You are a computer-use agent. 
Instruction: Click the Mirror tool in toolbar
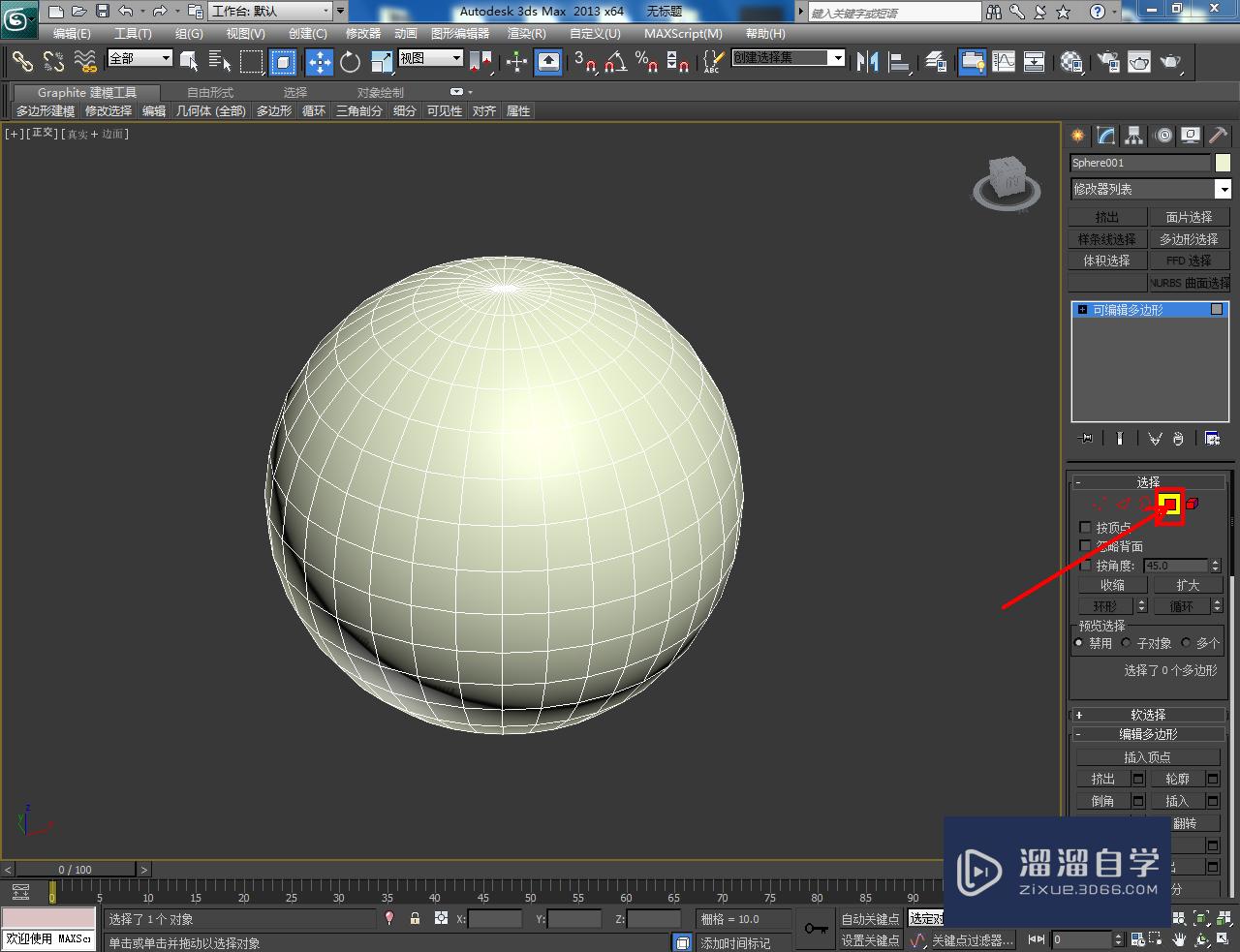tap(868, 62)
